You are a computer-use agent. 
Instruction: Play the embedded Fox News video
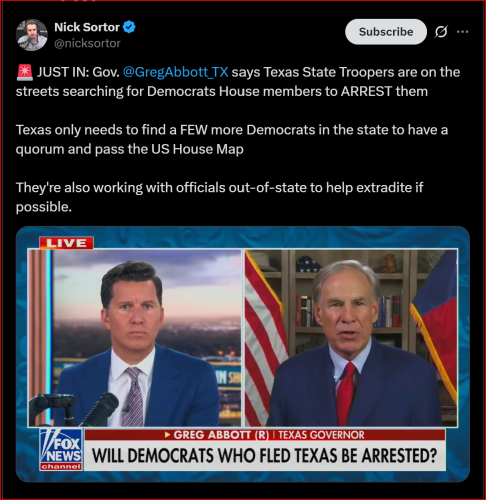243,354
